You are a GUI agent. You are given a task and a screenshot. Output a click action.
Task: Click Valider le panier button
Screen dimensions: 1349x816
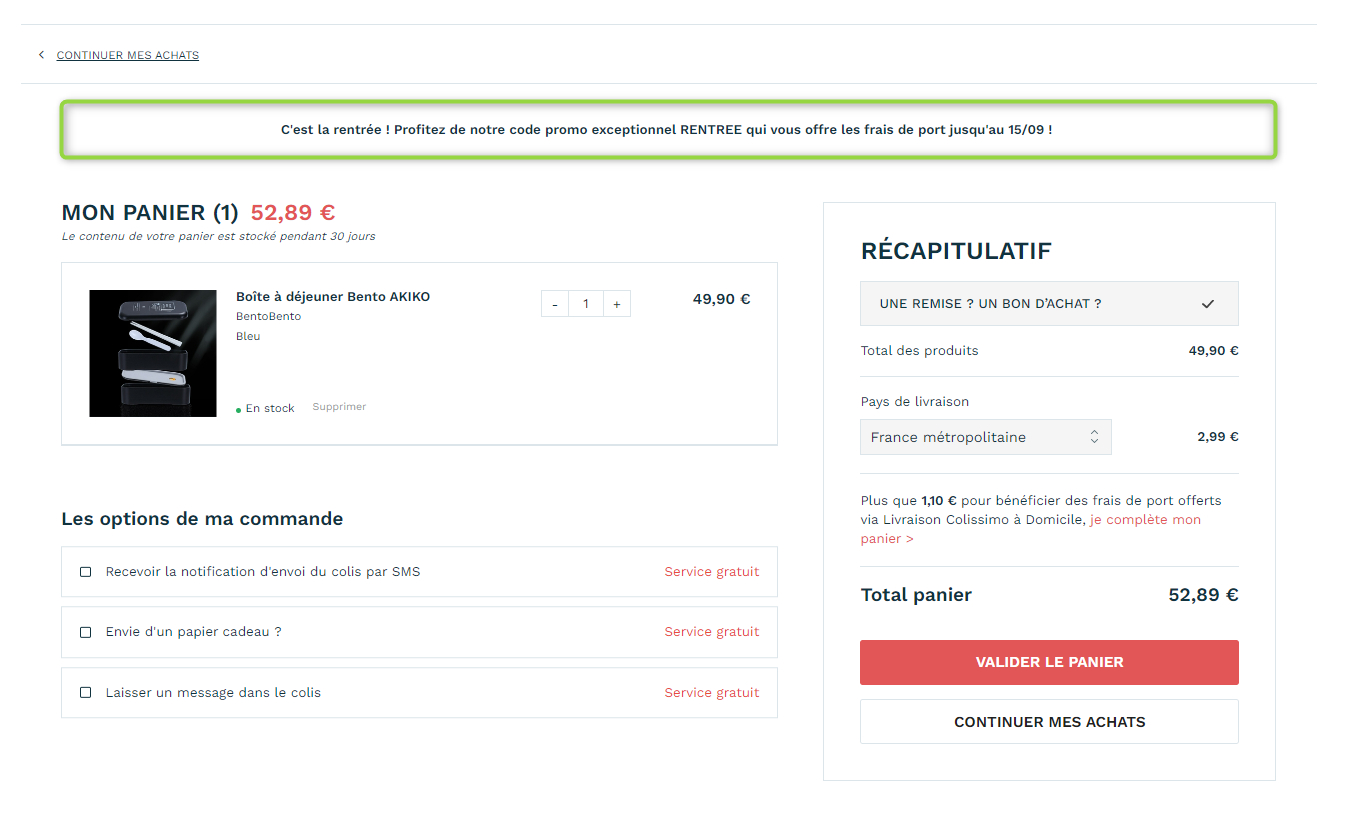point(1049,662)
